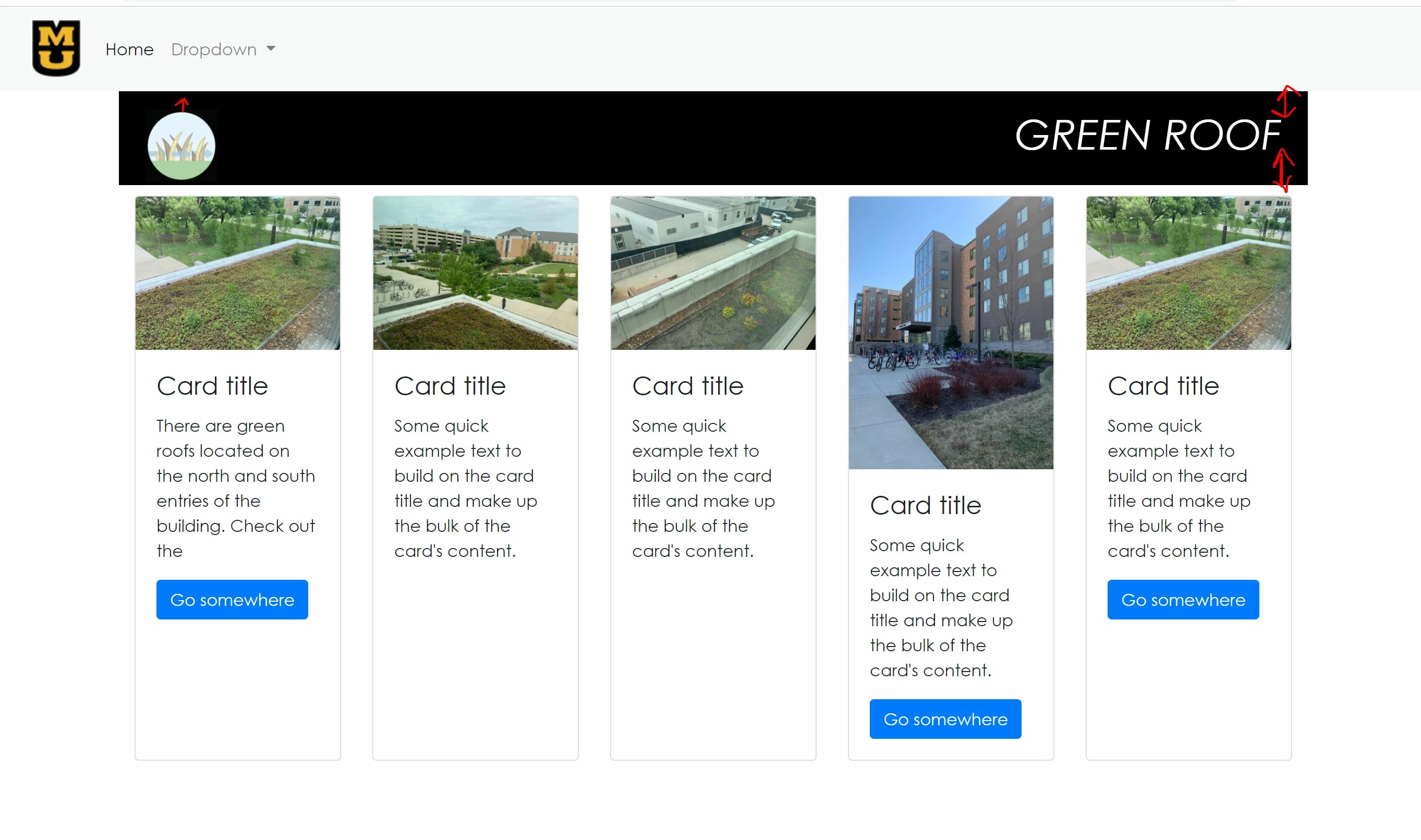Click the second card's Card title heading
This screenshot has width=1421, height=840.
tap(450, 386)
